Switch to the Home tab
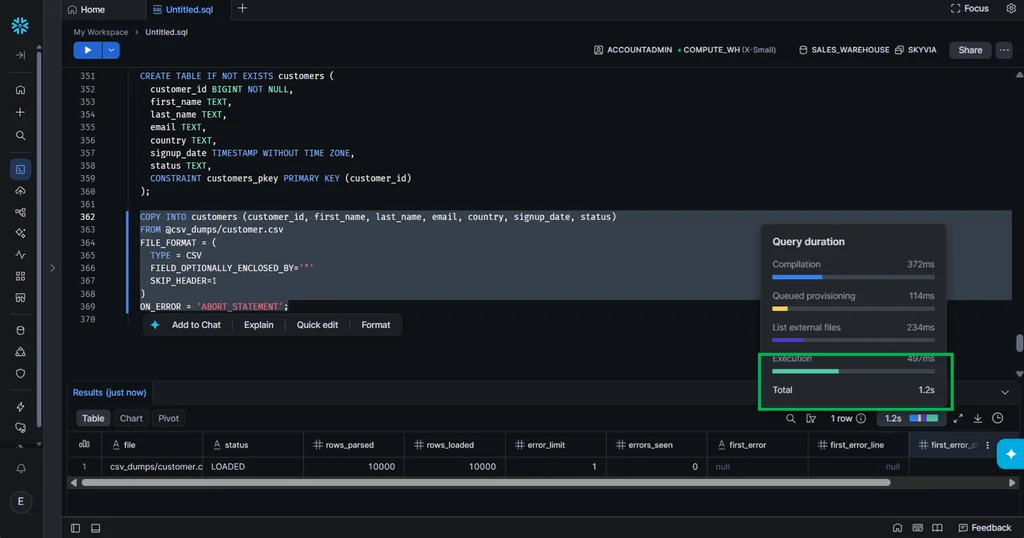This screenshot has width=1024, height=538. [86, 9]
